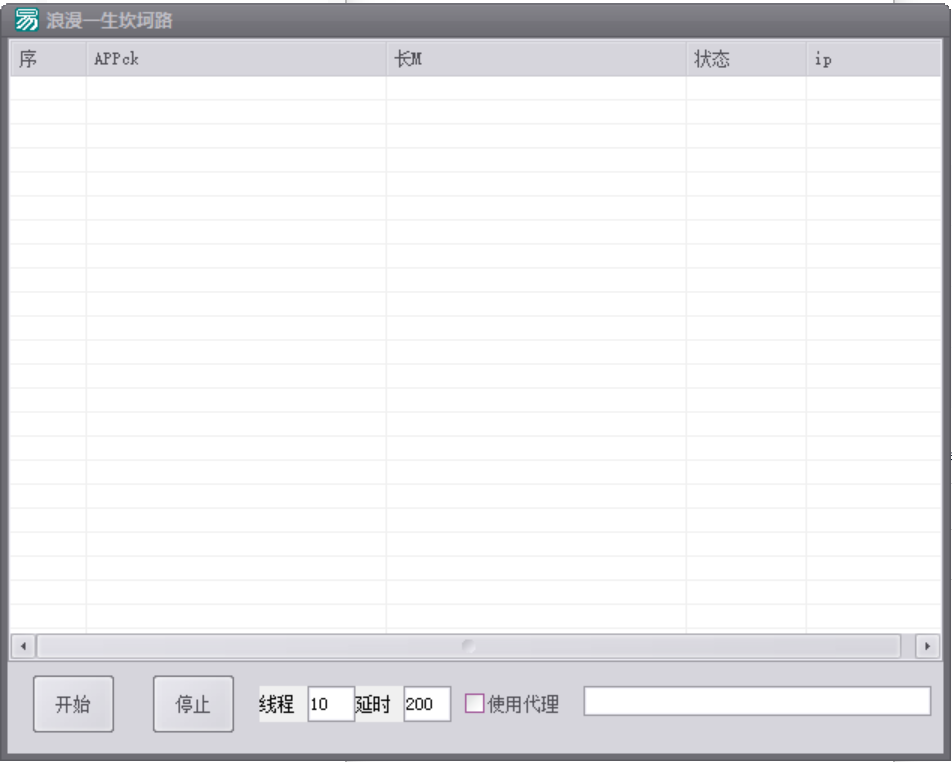The width and height of the screenshot is (952, 762).
Task: Click the empty proxy address text field
Action: coord(757,702)
